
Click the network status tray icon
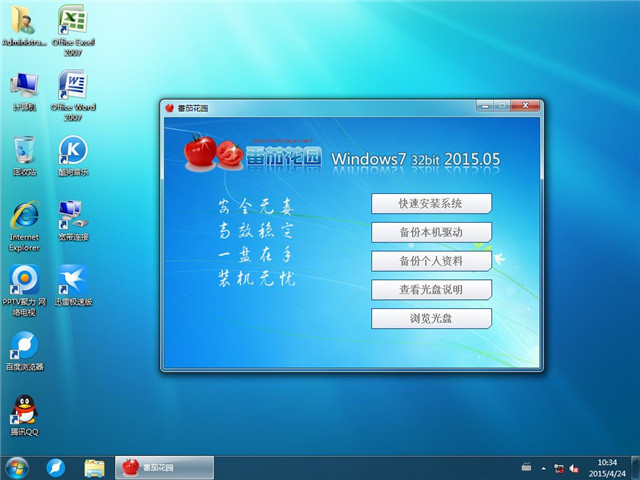[559, 468]
